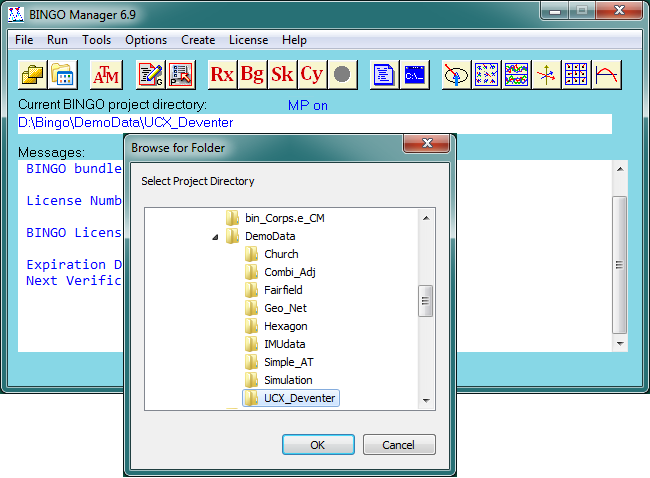Click the MP on status text
This screenshot has width=650, height=478.
click(x=308, y=105)
